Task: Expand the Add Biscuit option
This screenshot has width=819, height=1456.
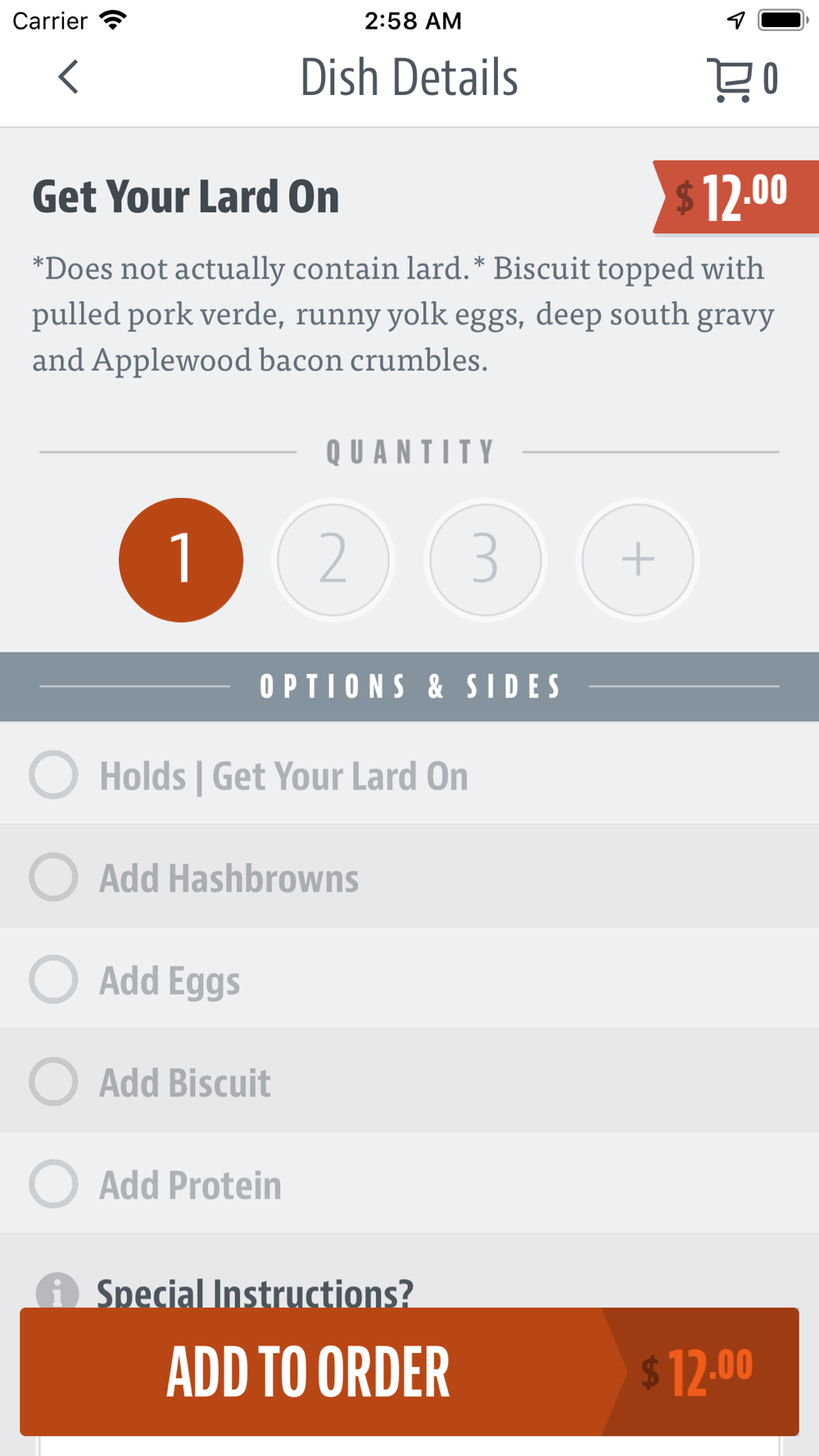Action: tap(409, 1082)
